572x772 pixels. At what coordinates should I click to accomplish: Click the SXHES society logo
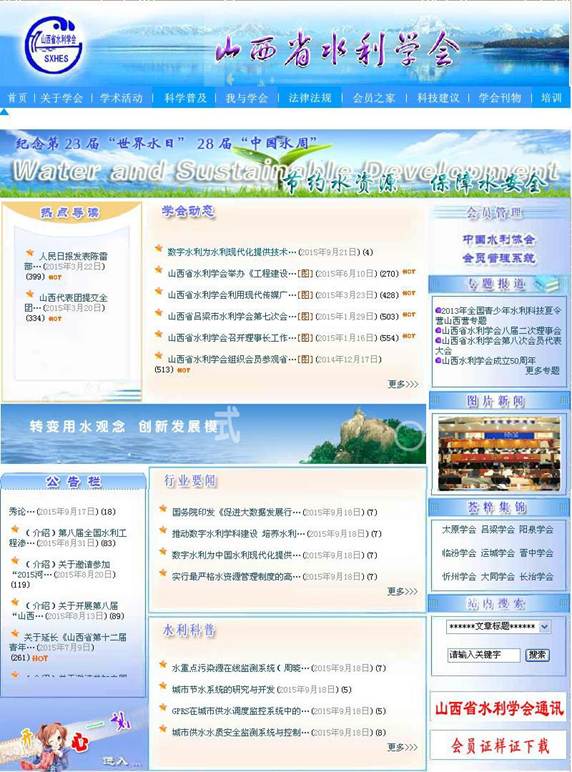[x=54, y=45]
